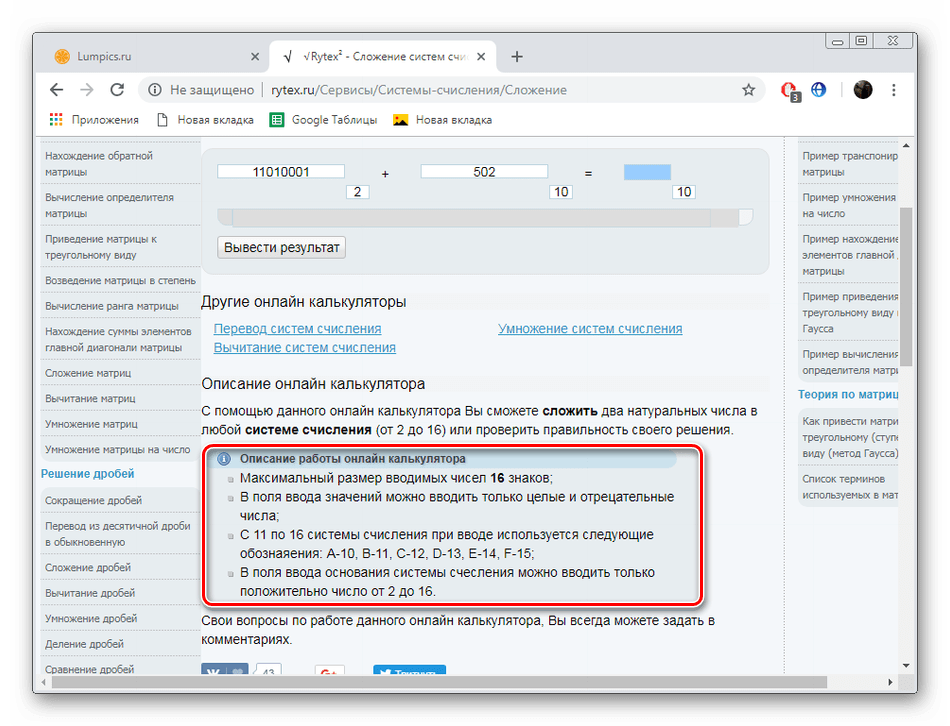The width and height of the screenshot is (950, 726).
Task: Open the Chrome three-dot menu
Action: tap(894, 90)
